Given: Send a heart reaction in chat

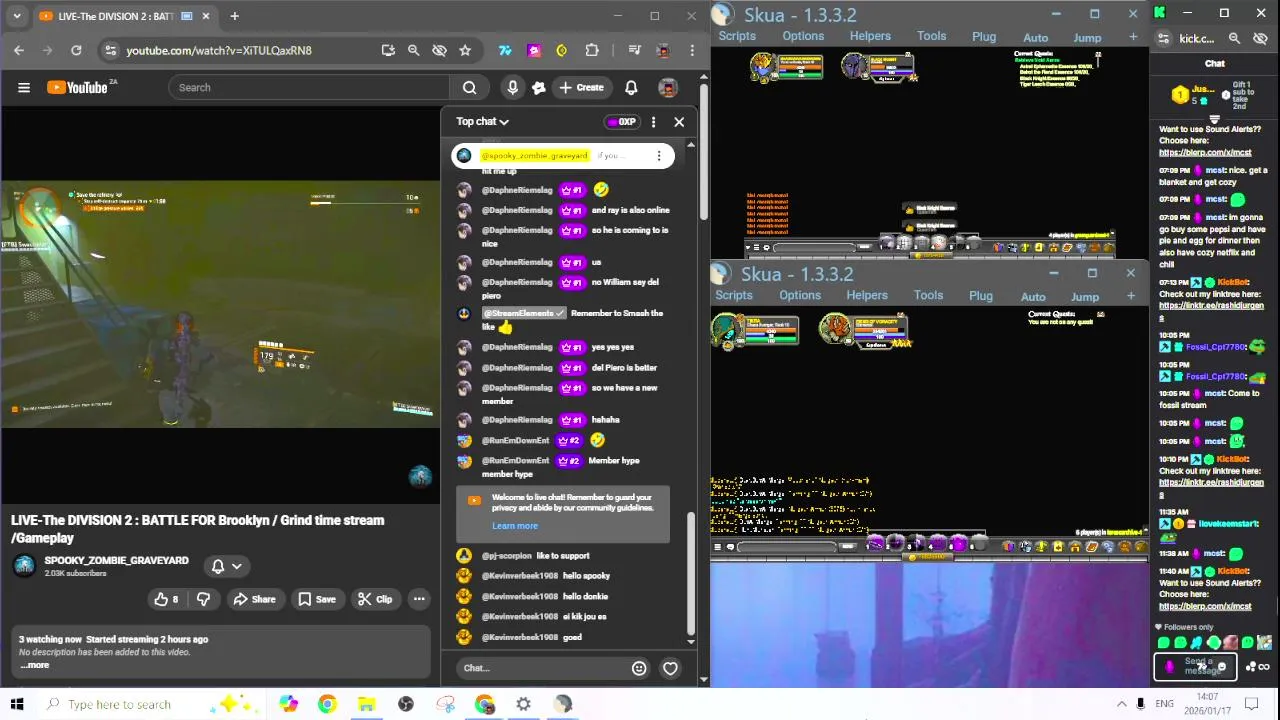Looking at the screenshot, I should 670,668.
